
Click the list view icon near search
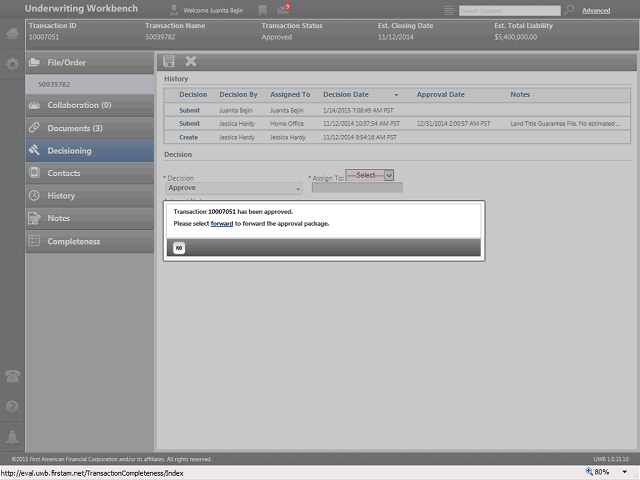click(449, 11)
